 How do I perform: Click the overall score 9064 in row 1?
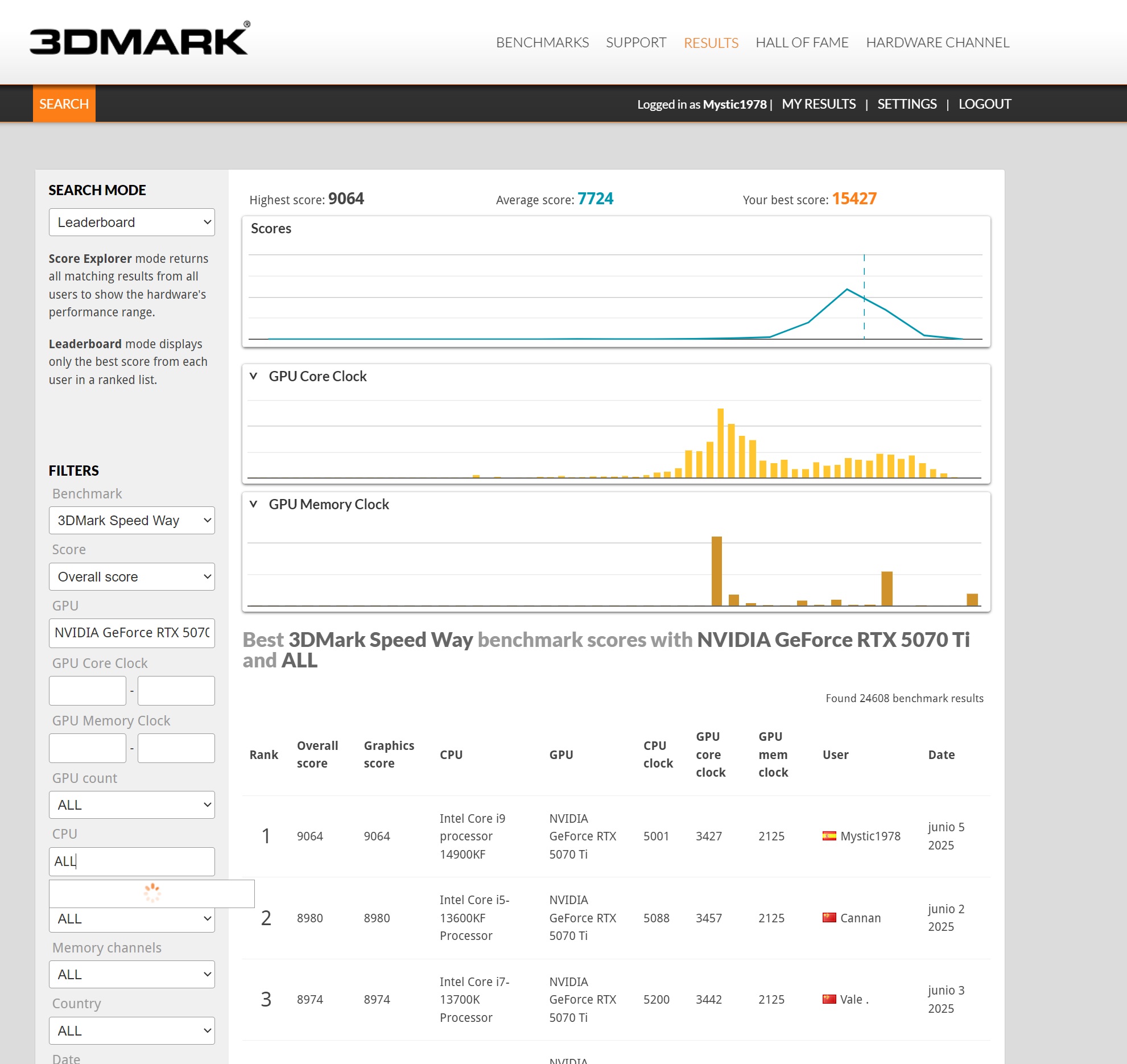pyautogui.click(x=309, y=836)
